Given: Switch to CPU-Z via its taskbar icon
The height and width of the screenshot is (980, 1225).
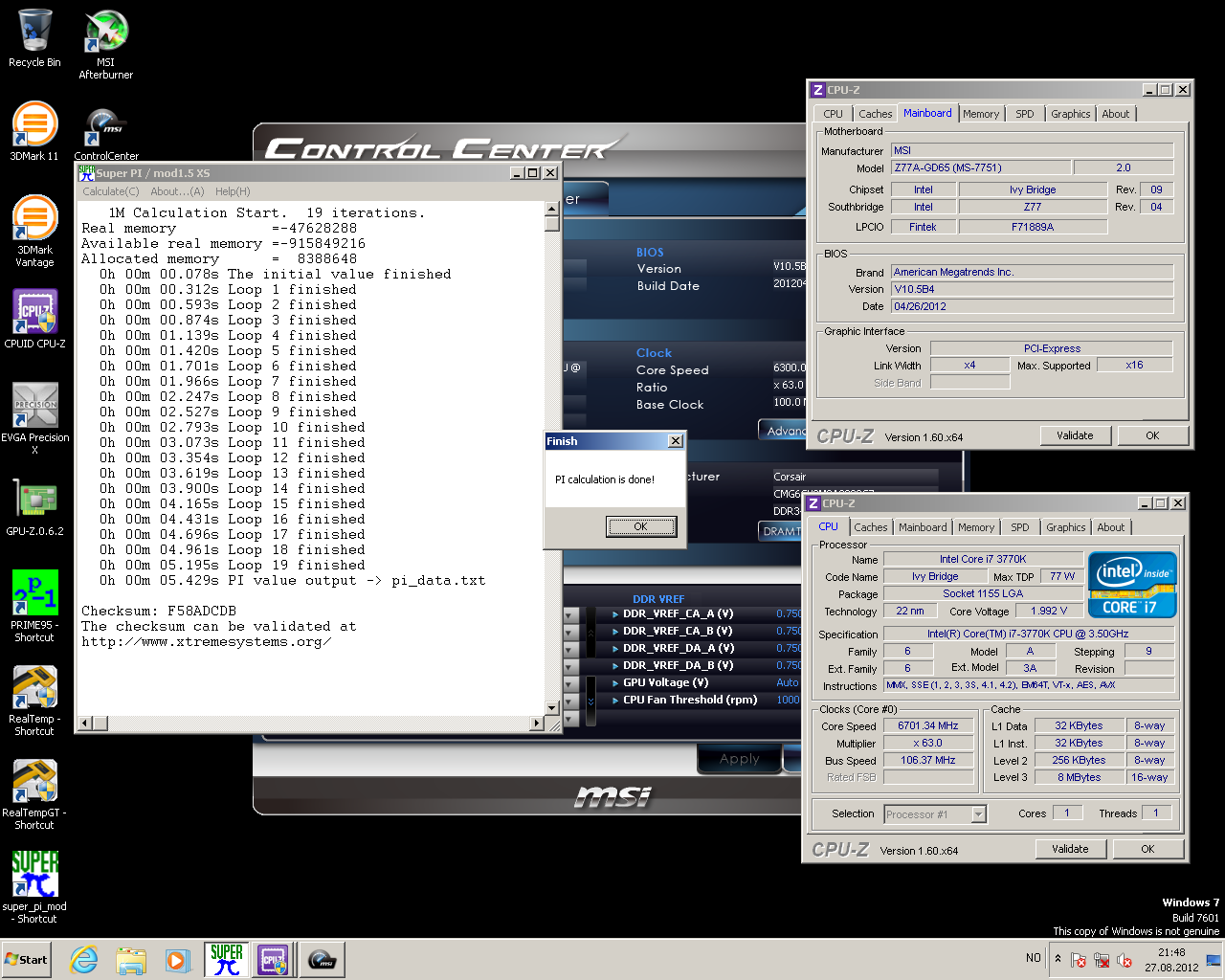Looking at the screenshot, I should (273, 960).
